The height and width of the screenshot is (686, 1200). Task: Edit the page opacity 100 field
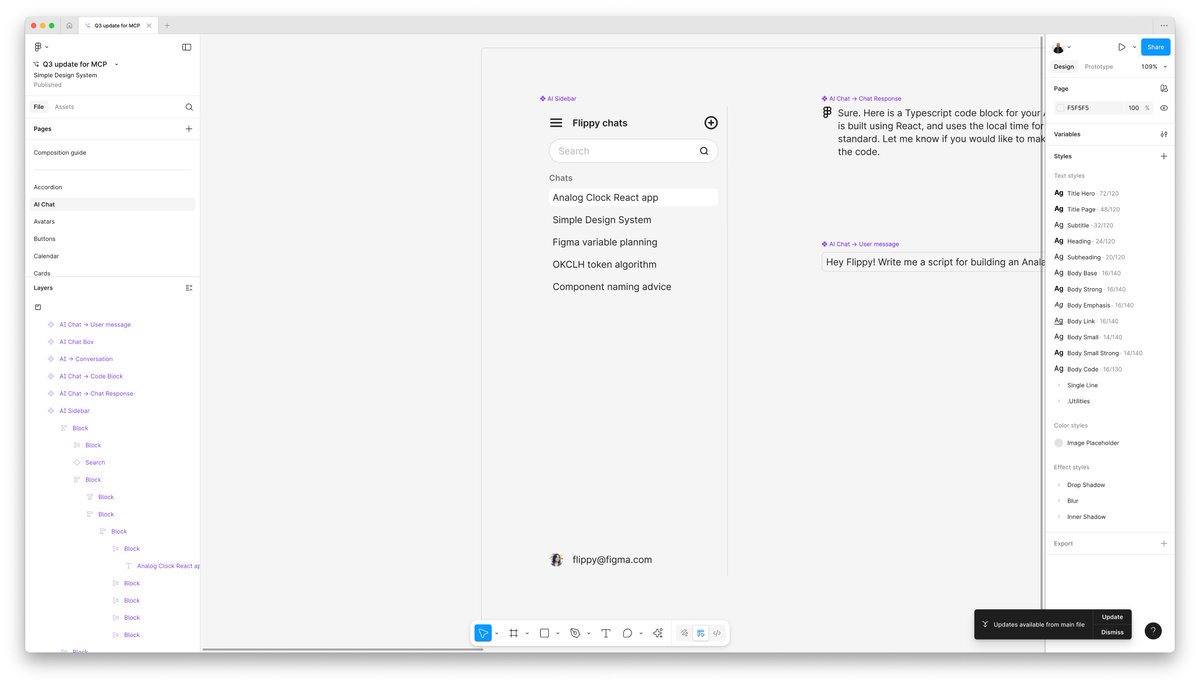[1134, 108]
